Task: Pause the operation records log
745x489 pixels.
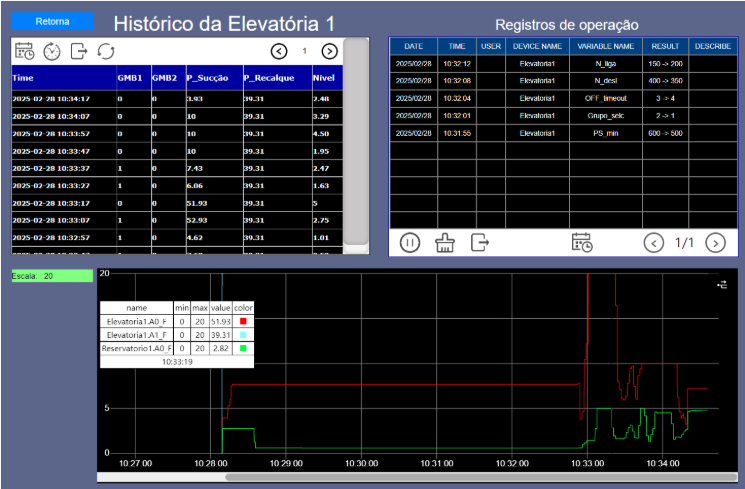Action: click(x=410, y=242)
